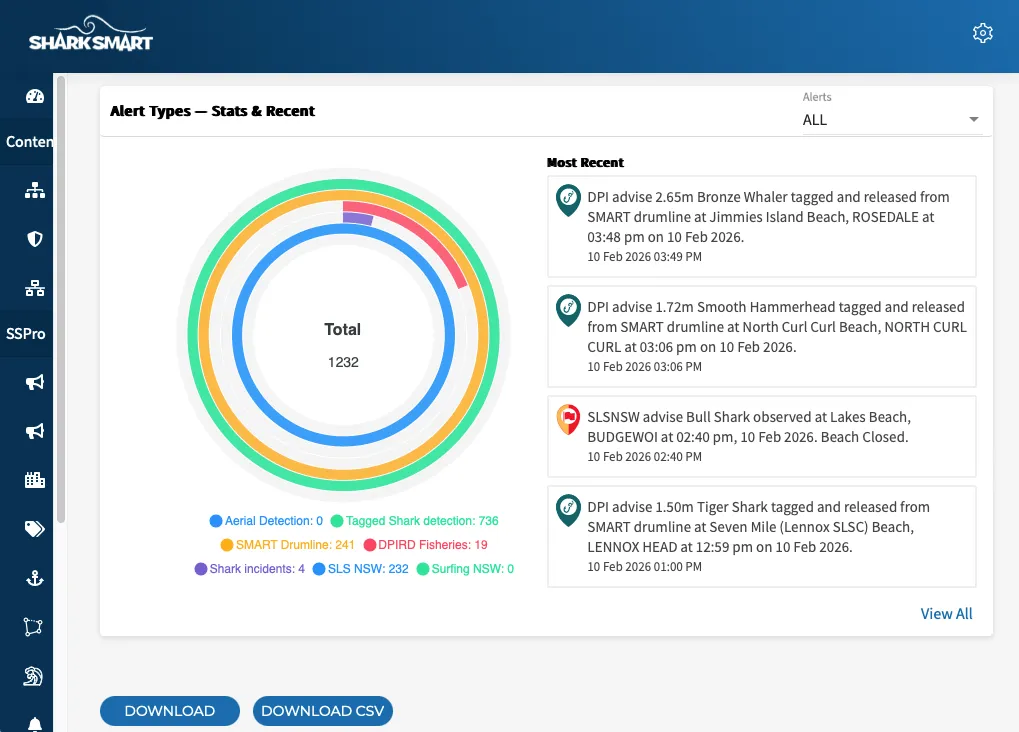This screenshot has height=732, width=1019.
Task: Click the hook marker icon beside Tiger Shark alert
Action: tap(568, 510)
